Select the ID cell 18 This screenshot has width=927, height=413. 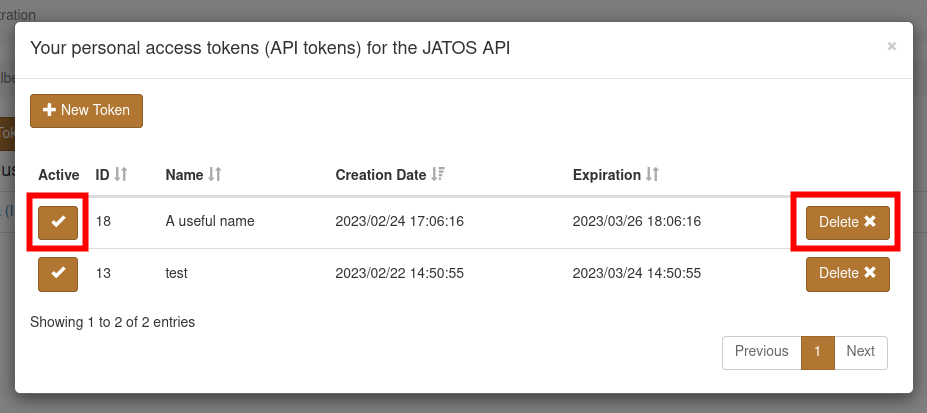[103, 222]
